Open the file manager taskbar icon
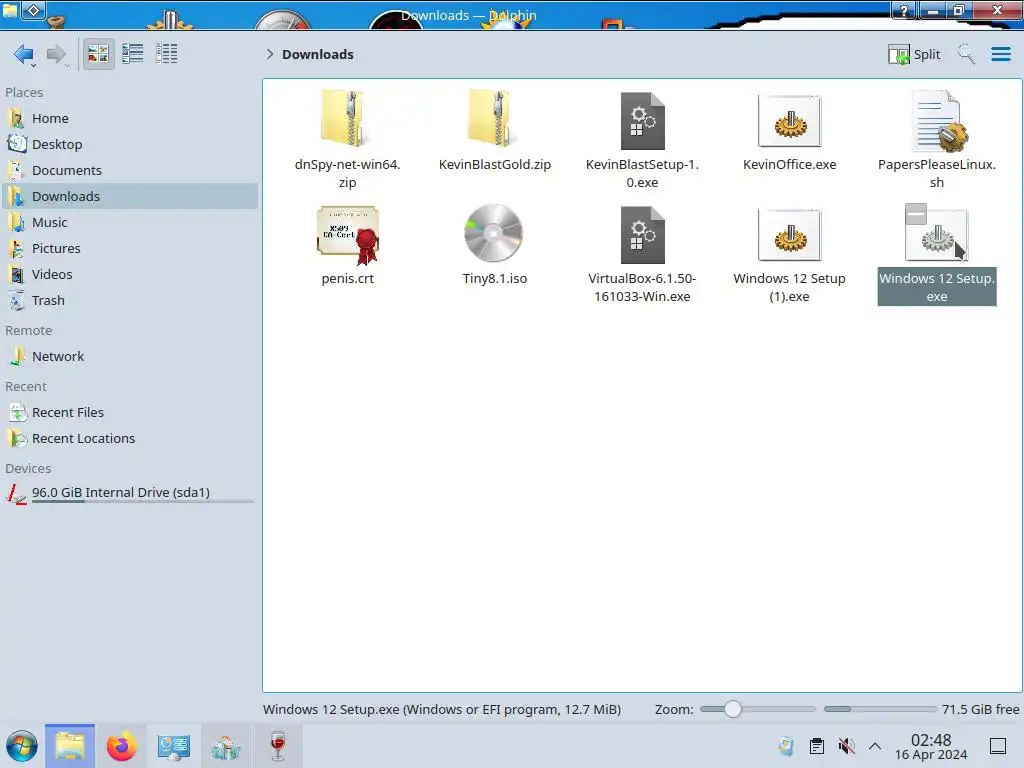1024x768 pixels. (x=70, y=746)
